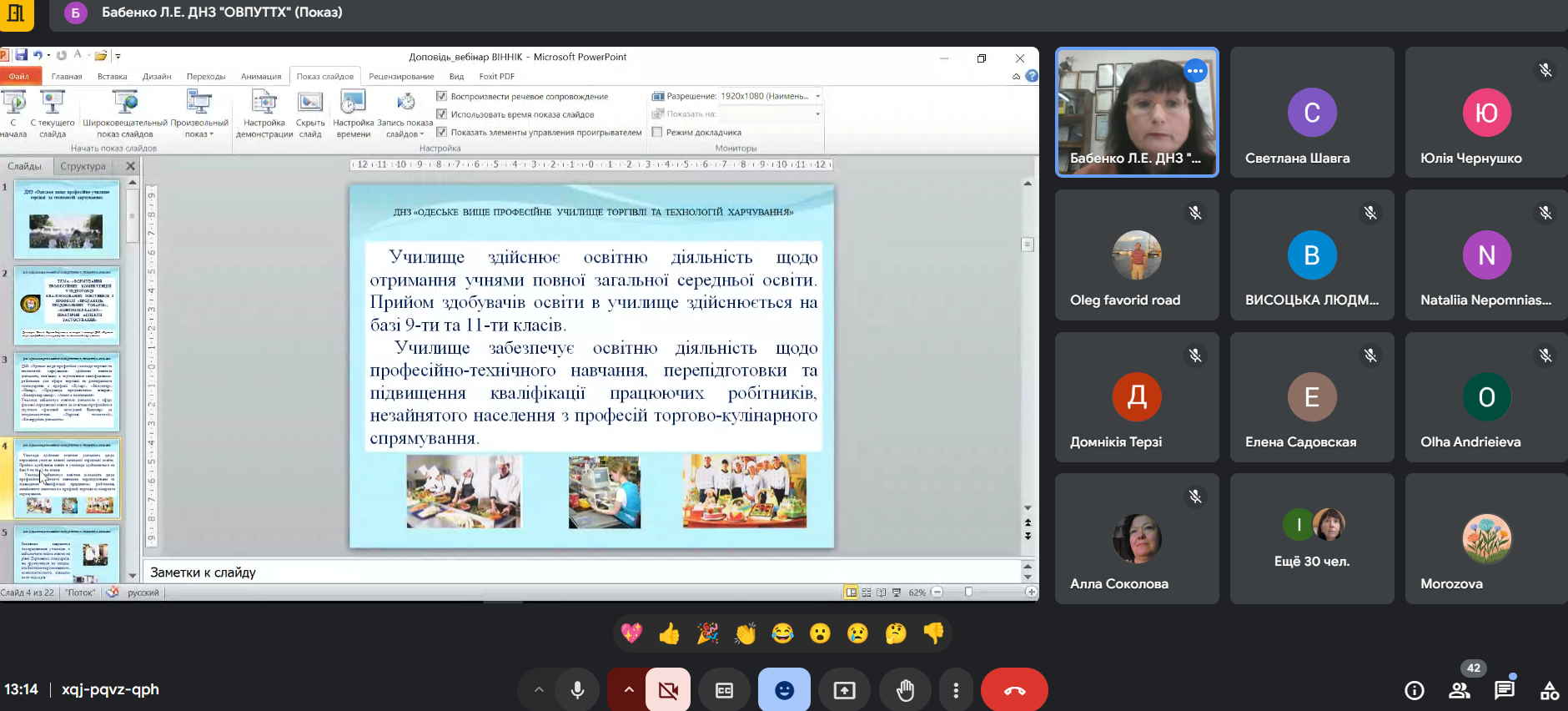
Task: Open more options three-dot menu
Action: coord(956,690)
